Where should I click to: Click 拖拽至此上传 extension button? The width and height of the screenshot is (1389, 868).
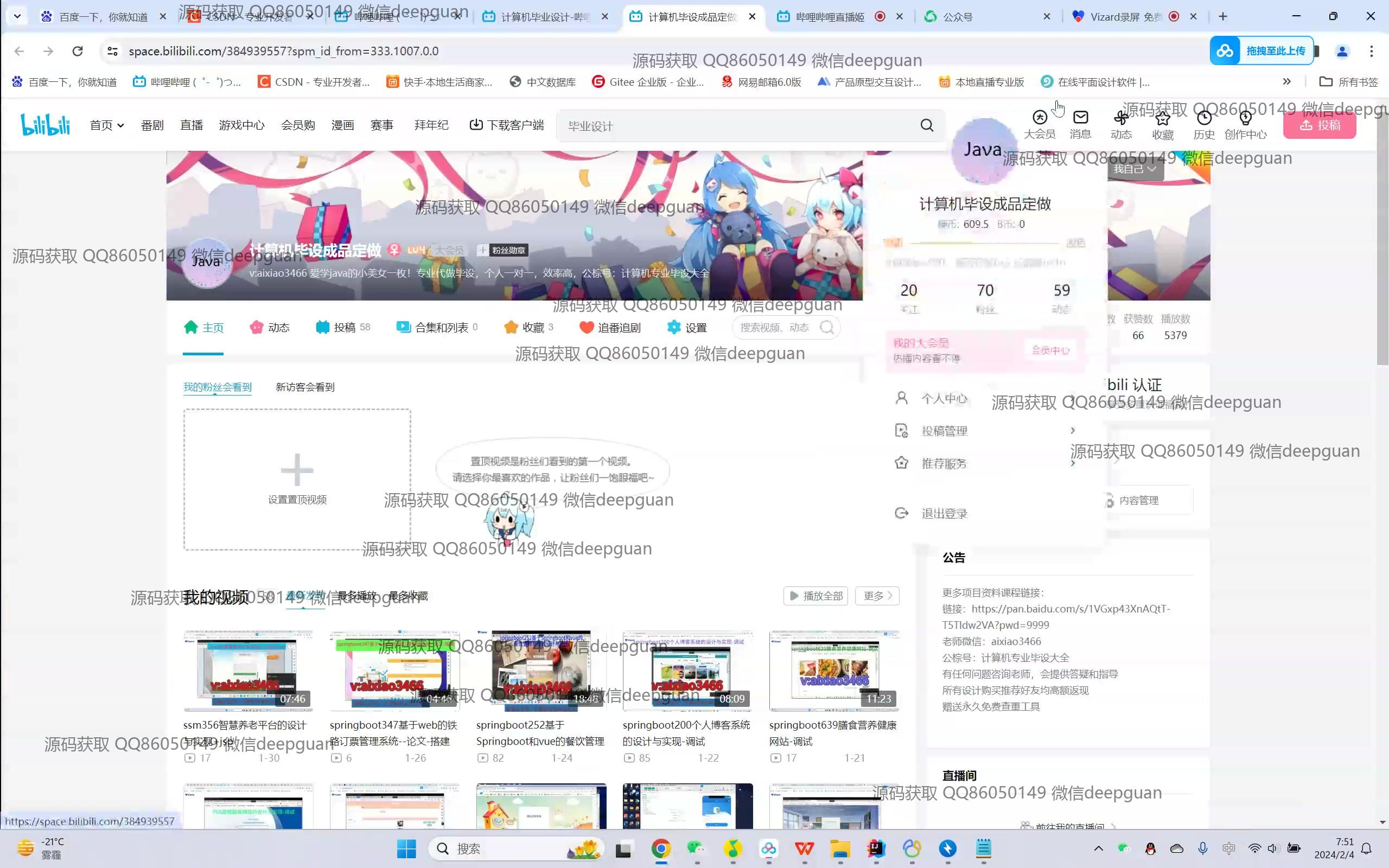point(1261,51)
